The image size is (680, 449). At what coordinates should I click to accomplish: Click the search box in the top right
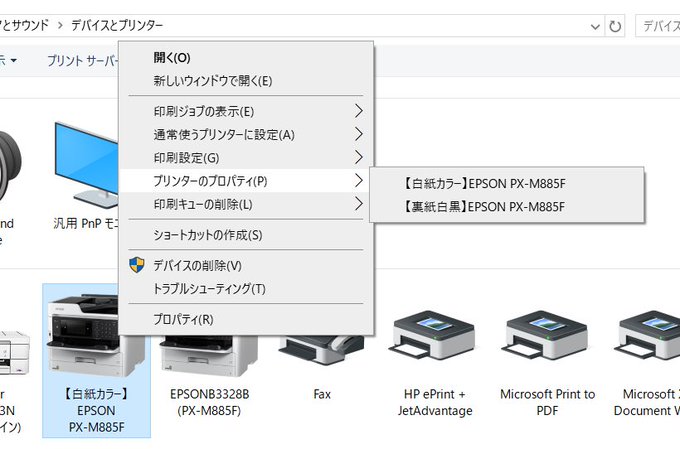coord(657,26)
